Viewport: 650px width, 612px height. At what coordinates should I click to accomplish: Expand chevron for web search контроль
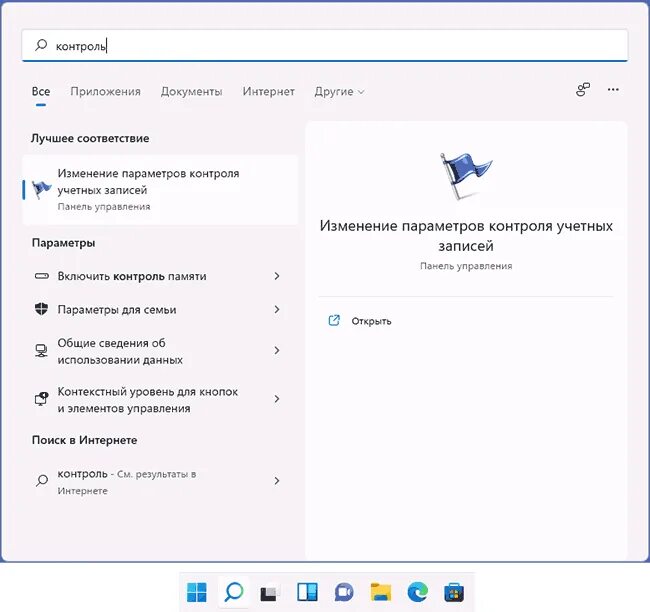click(277, 481)
